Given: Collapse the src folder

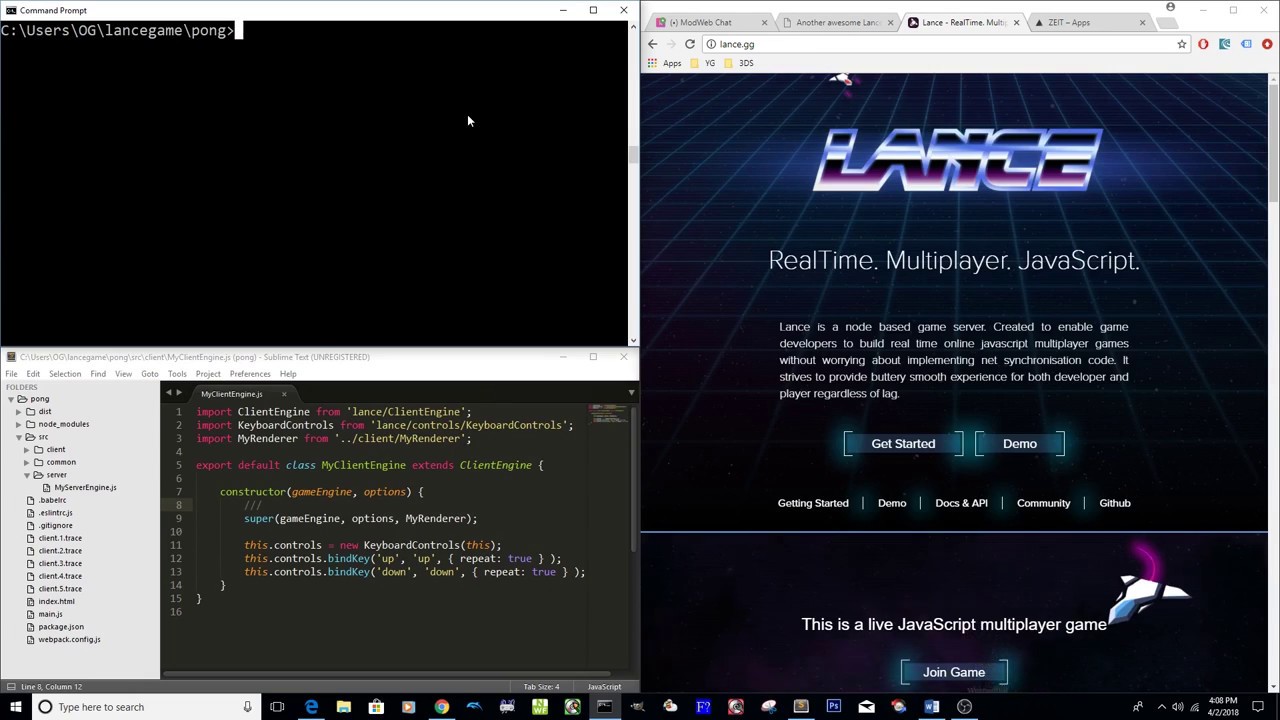Looking at the screenshot, I should pos(18,437).
